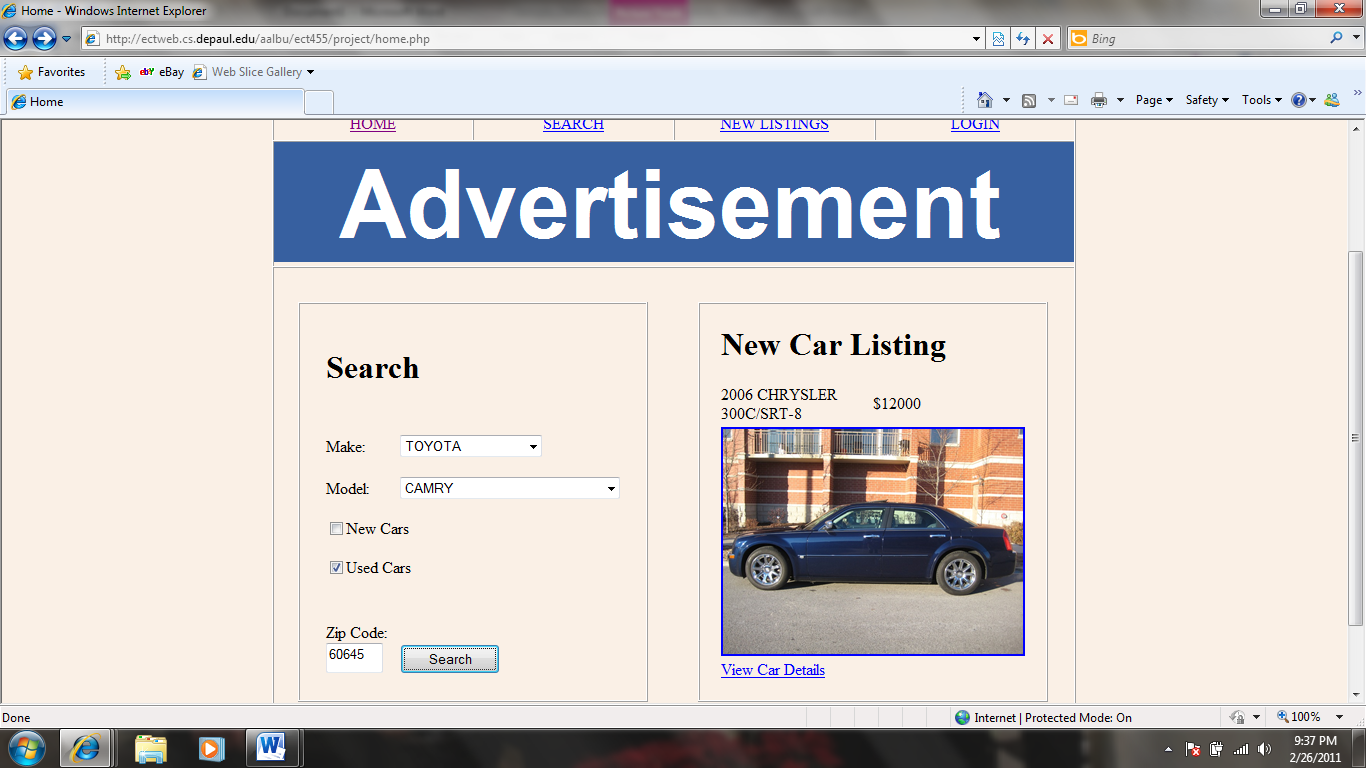
Task: Expand the command bar overflow chevron
Action: (x=1357, y=93)
